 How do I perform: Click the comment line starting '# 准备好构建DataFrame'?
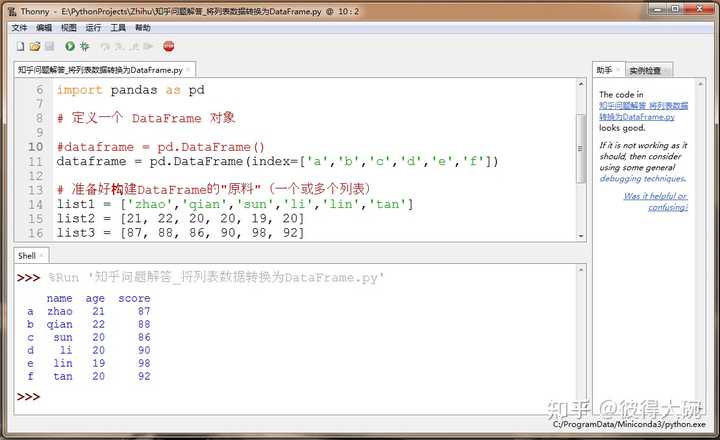click(x=214, y=189)
